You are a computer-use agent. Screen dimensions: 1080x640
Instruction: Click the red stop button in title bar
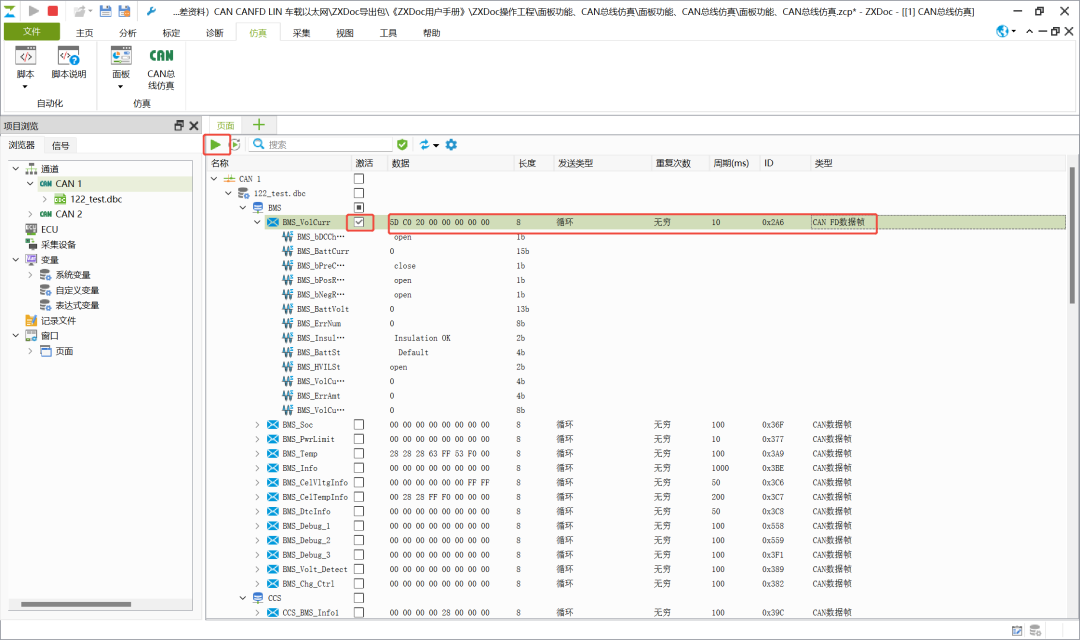coord(53,11)
